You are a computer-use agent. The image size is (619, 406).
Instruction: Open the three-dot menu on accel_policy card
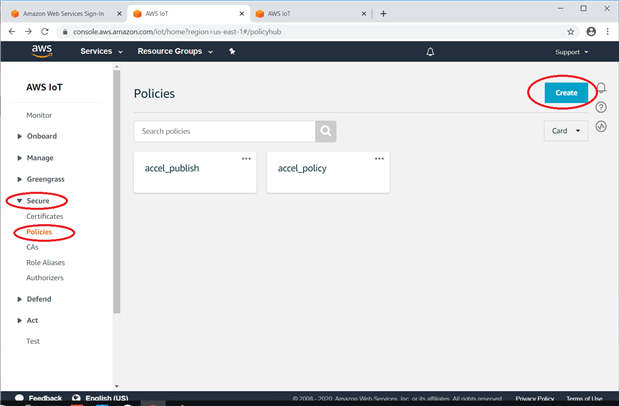pyautogui.click(x=379, y=159)
